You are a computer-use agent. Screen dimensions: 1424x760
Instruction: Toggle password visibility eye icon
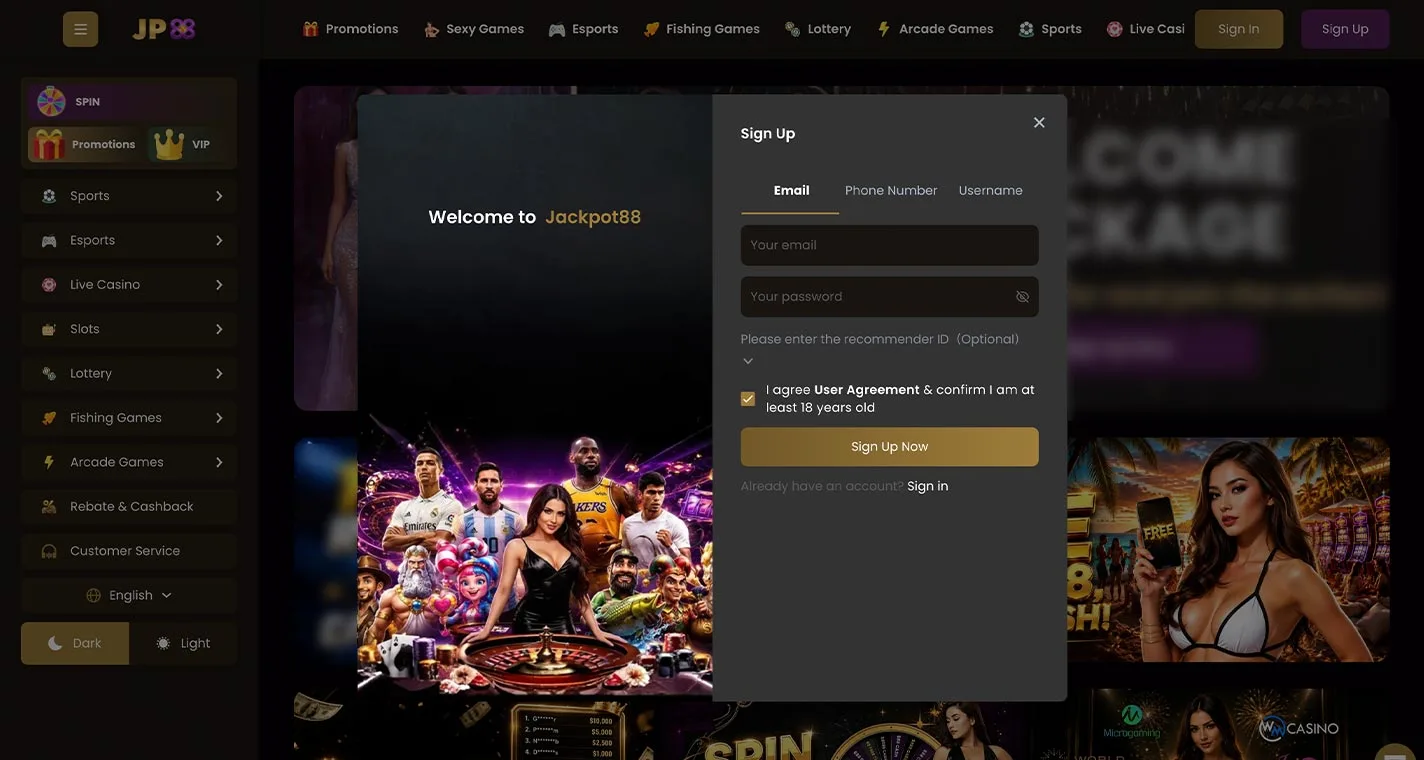[1022, 297]
